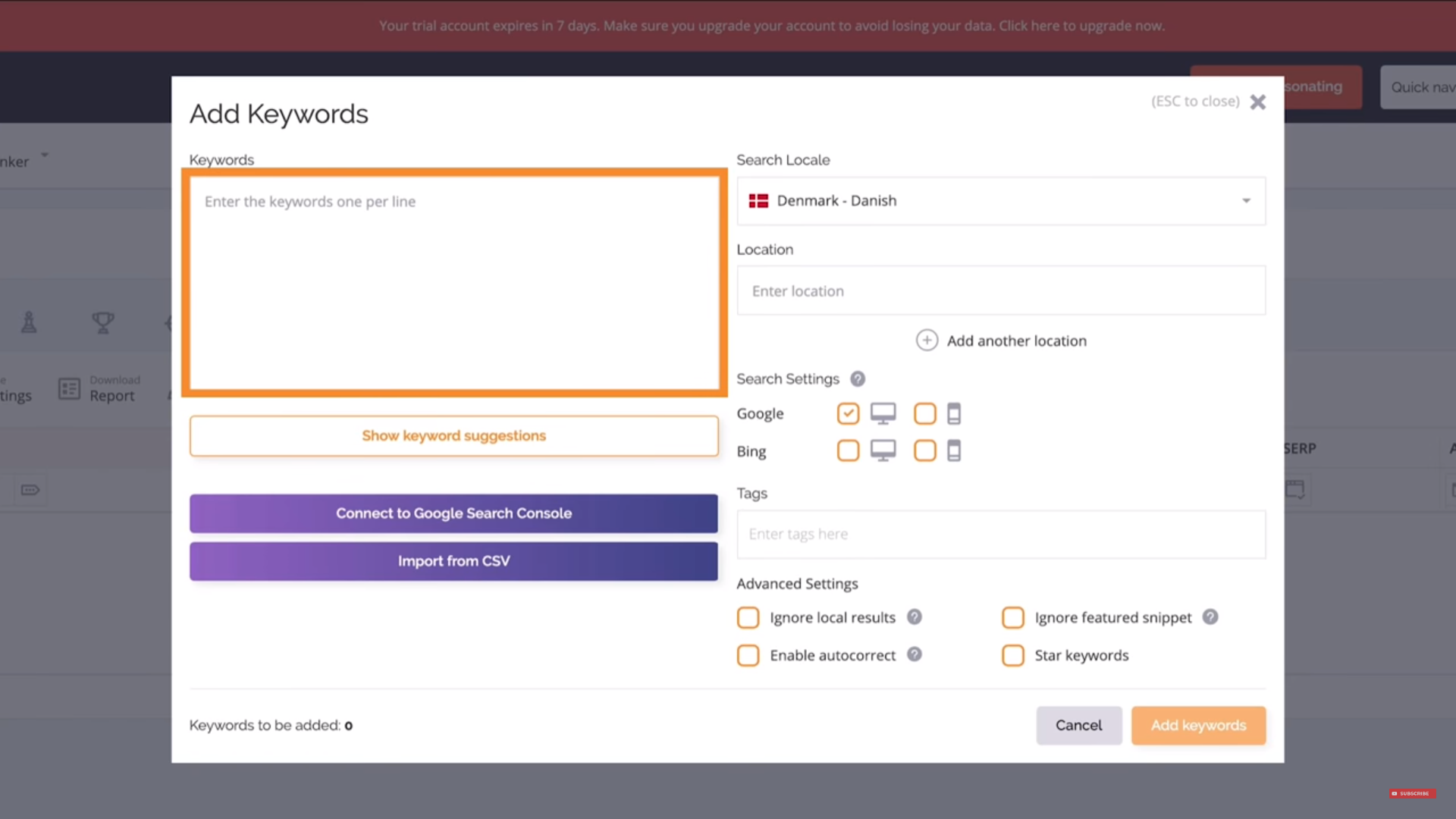Check the Star keywords option
Image resolution: width=1456 pixels, height=819 pixels.
click(x=1012, y=655)
